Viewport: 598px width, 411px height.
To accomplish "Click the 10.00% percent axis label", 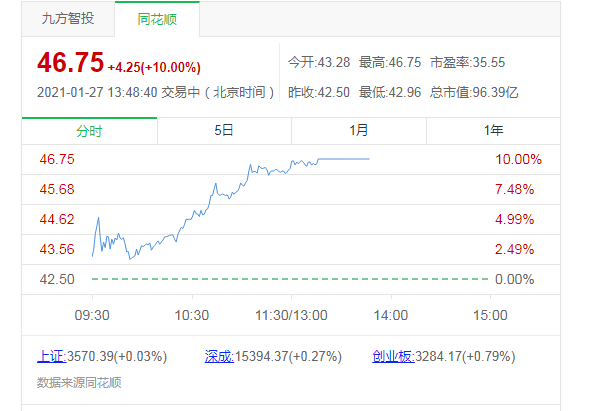I will [x=518, y=159].
